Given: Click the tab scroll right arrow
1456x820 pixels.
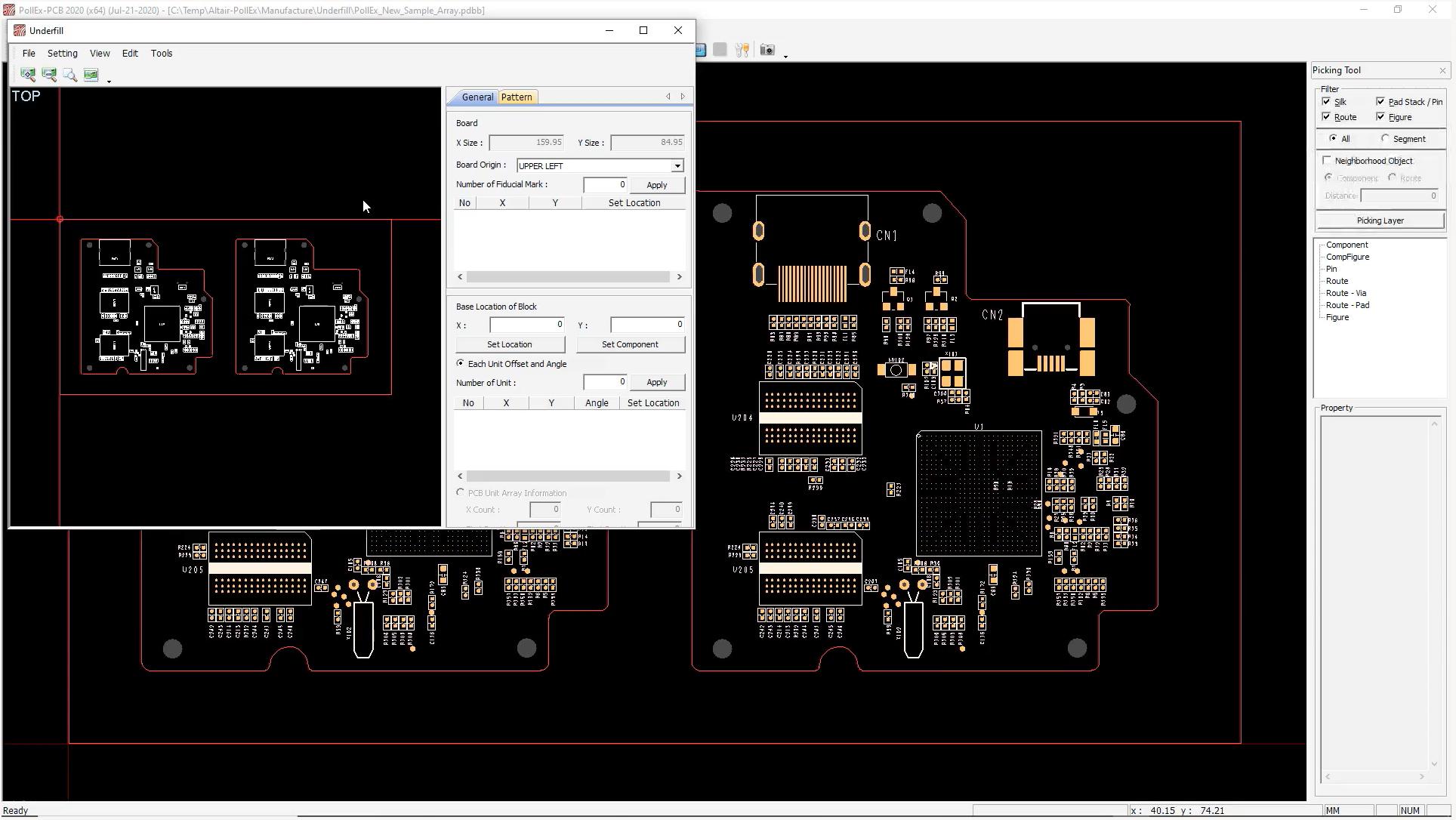Looking at the screenshot, I should click(683, 97).
